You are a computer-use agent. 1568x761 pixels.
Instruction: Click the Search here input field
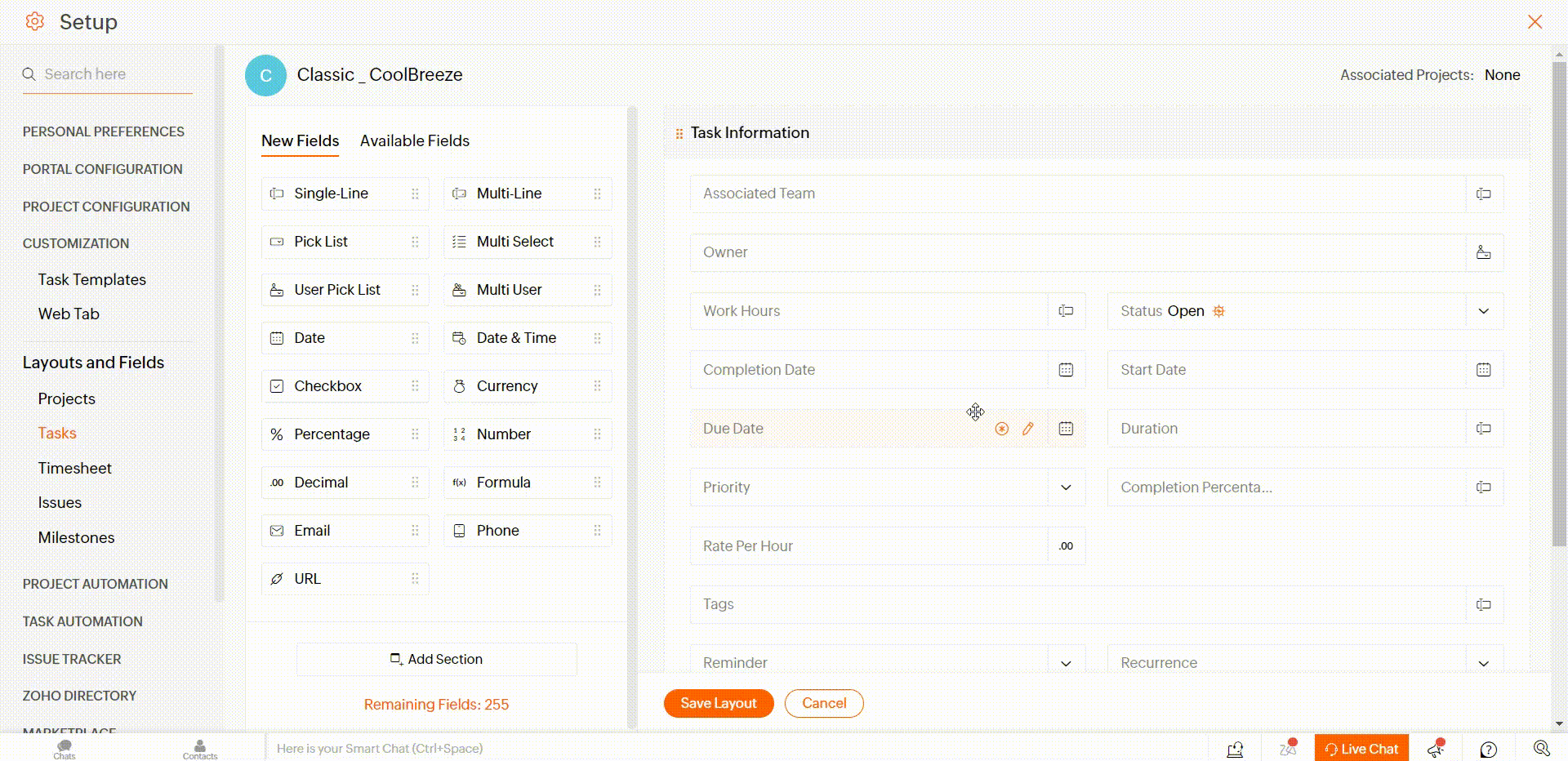point(114,74)
